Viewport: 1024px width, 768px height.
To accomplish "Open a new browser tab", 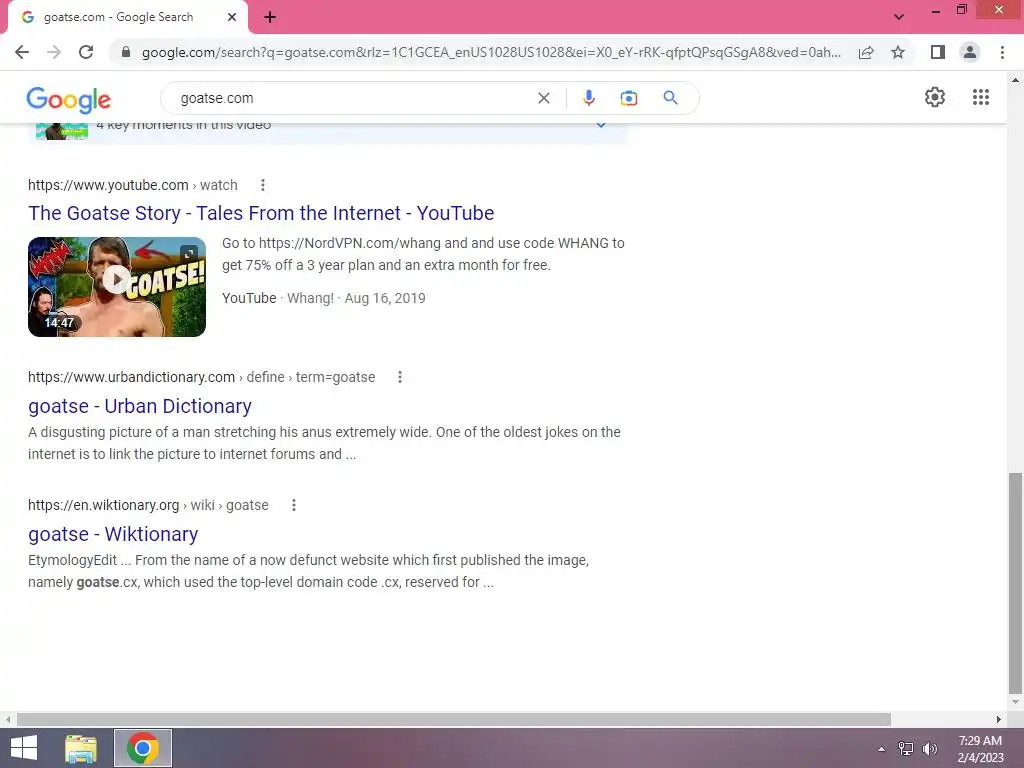I will 270,18.
